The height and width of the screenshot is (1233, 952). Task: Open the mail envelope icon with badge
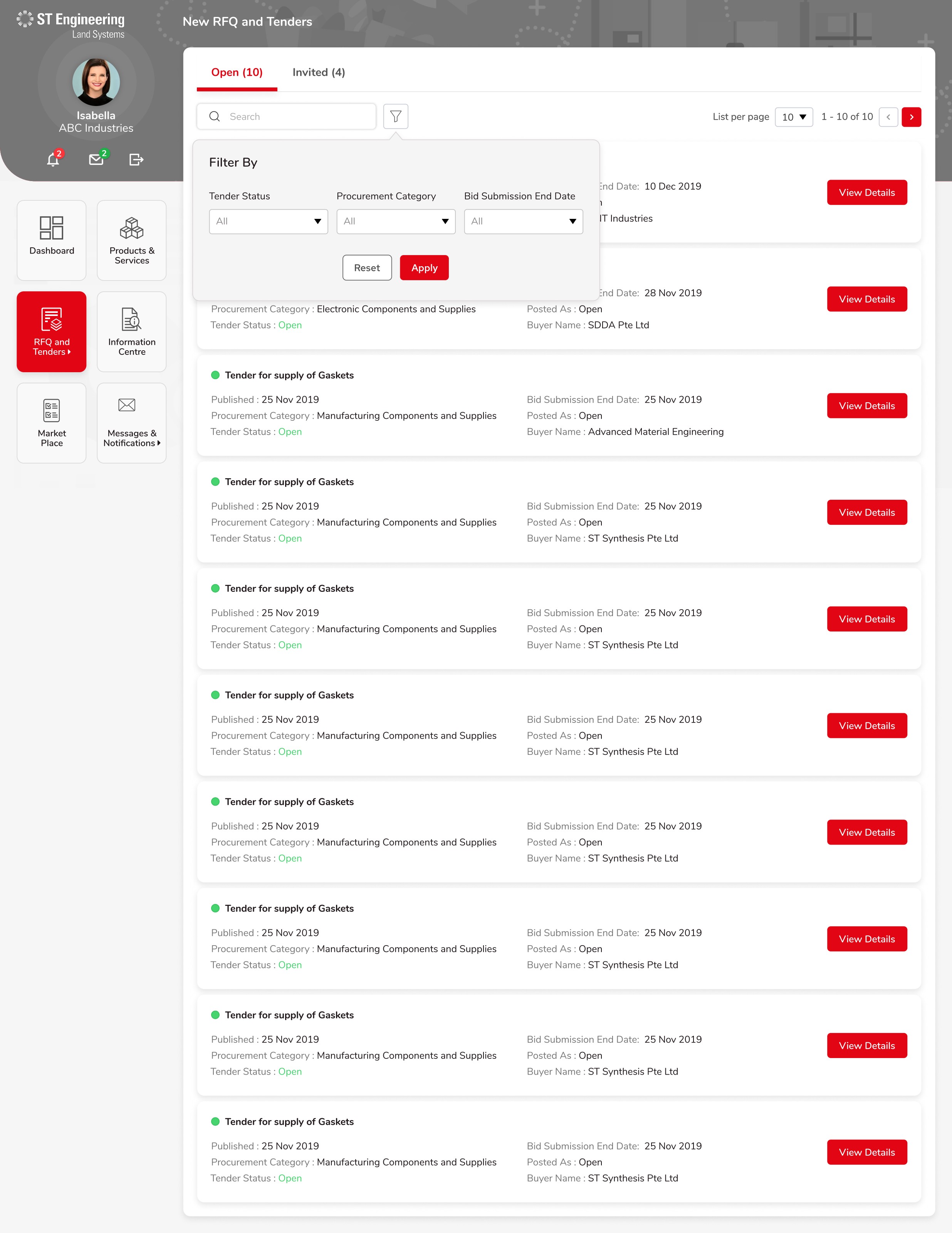[x=97, y=160]
